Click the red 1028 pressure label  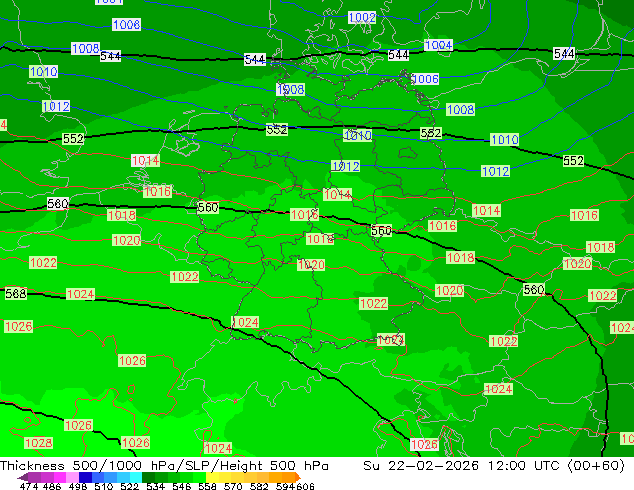pos(38,443)
